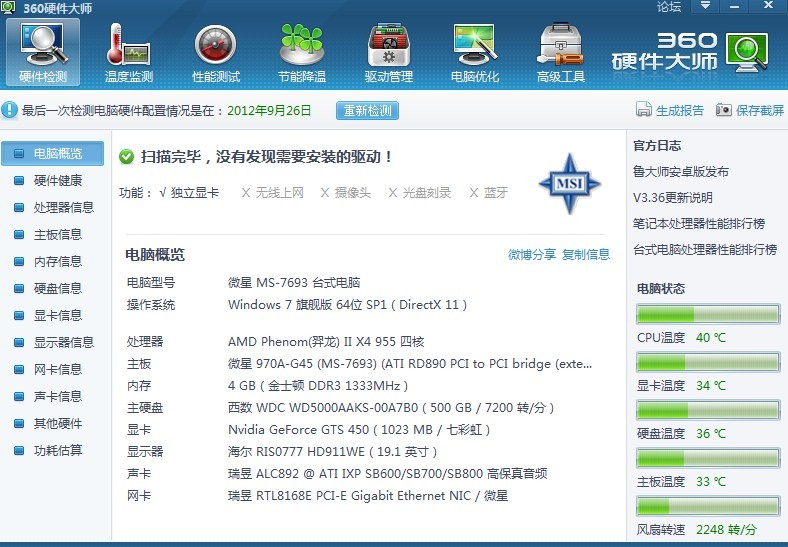Click the Windows 7 旗舰版 operating system value
The image size is (788, 547).
click(347, 305)
